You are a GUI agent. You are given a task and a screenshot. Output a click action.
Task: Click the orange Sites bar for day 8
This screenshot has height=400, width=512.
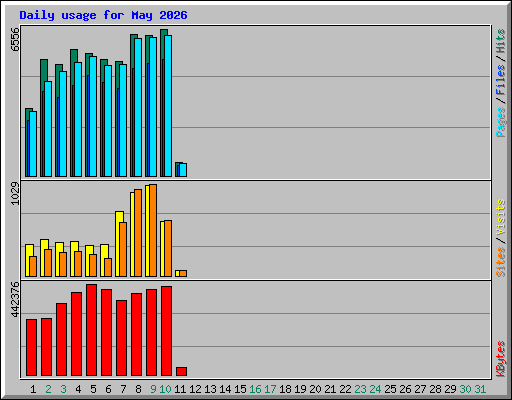pyautogui.click(x=138, y=233)
